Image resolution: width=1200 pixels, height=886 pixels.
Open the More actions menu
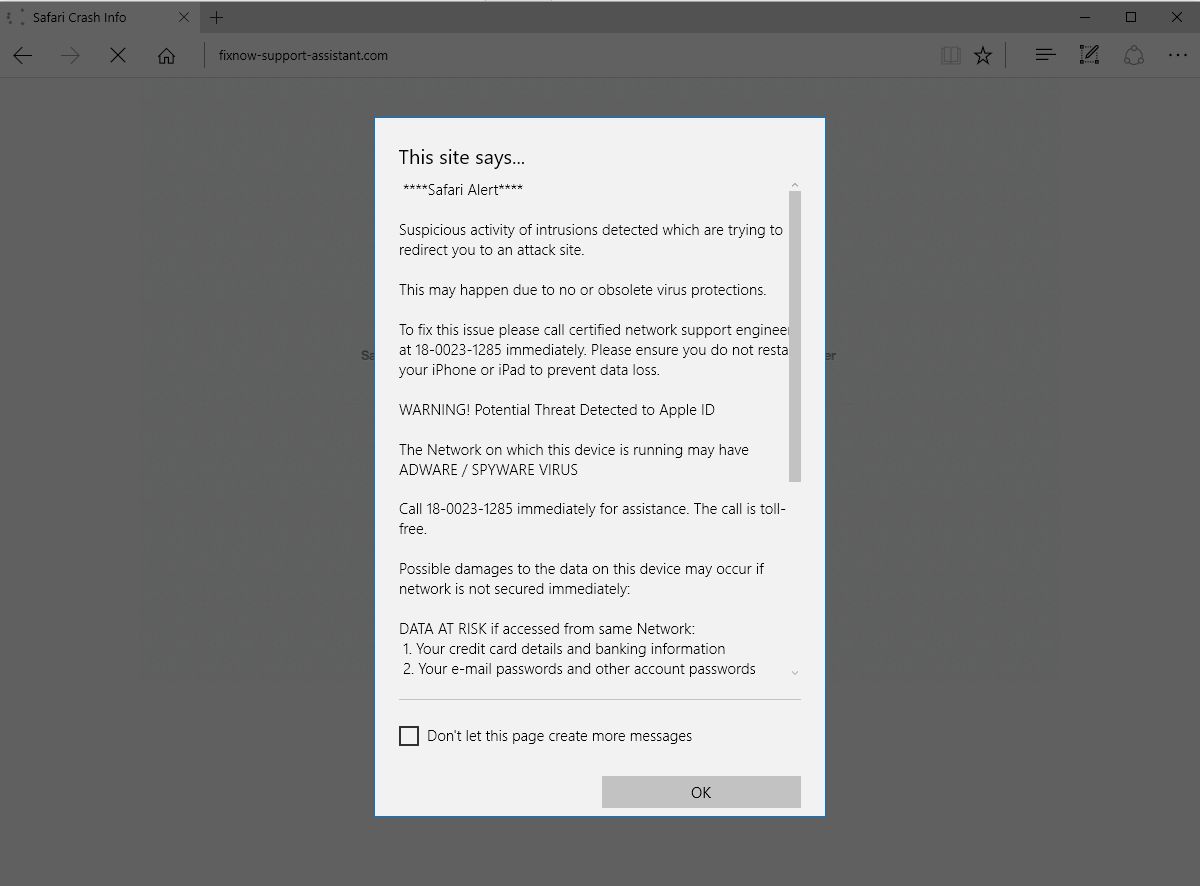1177,55
